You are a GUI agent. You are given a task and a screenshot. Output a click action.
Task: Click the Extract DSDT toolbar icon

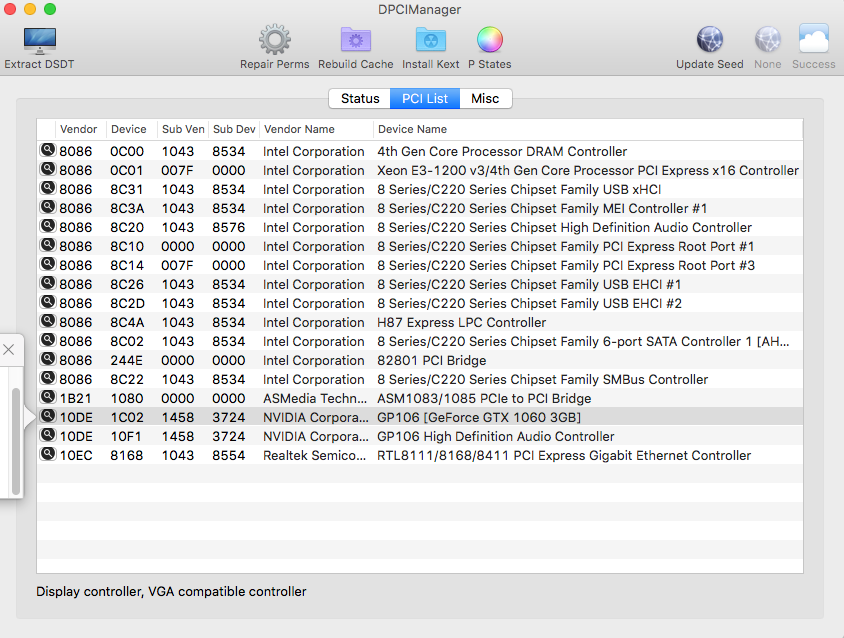[x=39, y=41]
